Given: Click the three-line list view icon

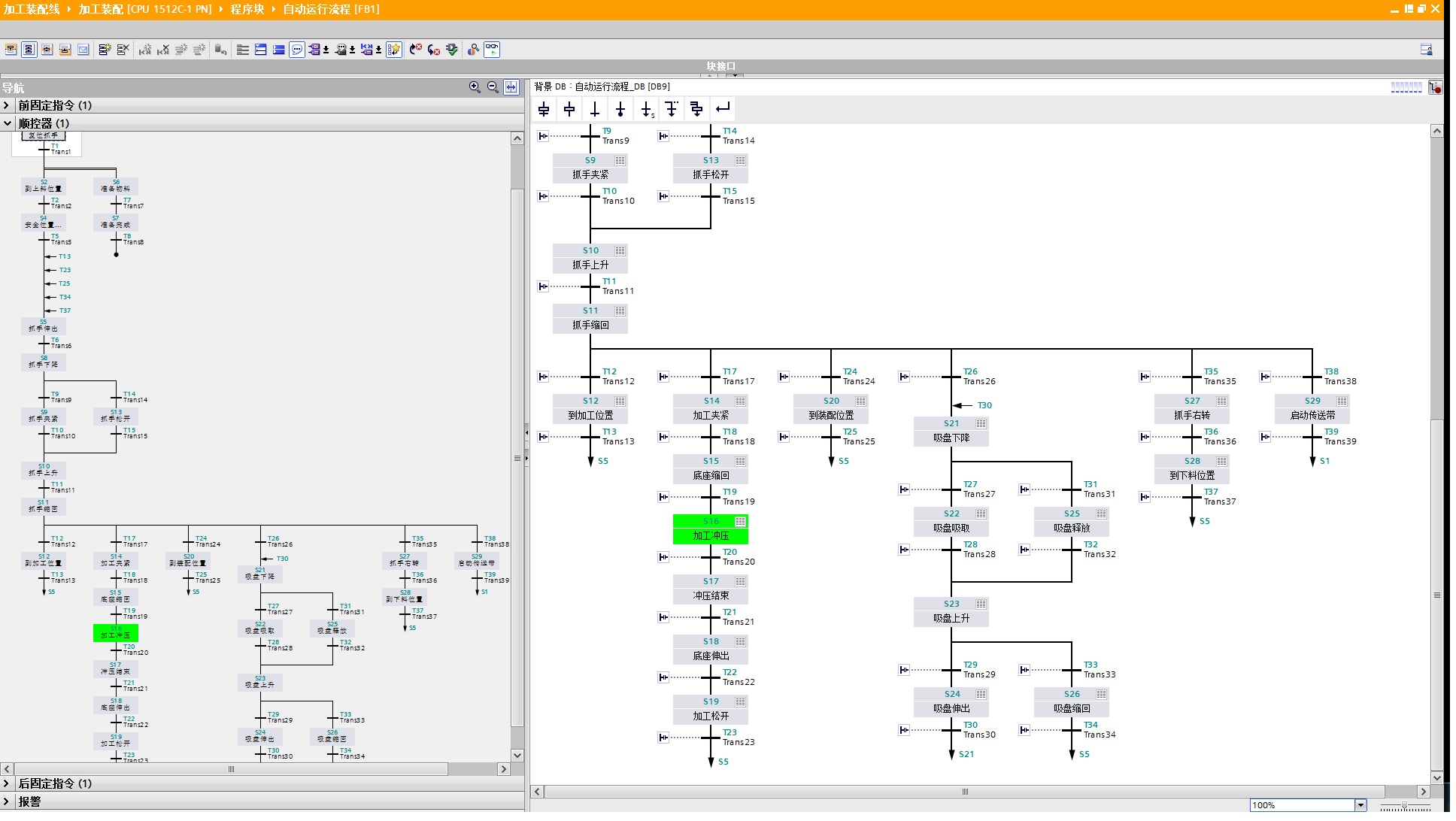Looking at the screenshot, I should tap(243, 50).
